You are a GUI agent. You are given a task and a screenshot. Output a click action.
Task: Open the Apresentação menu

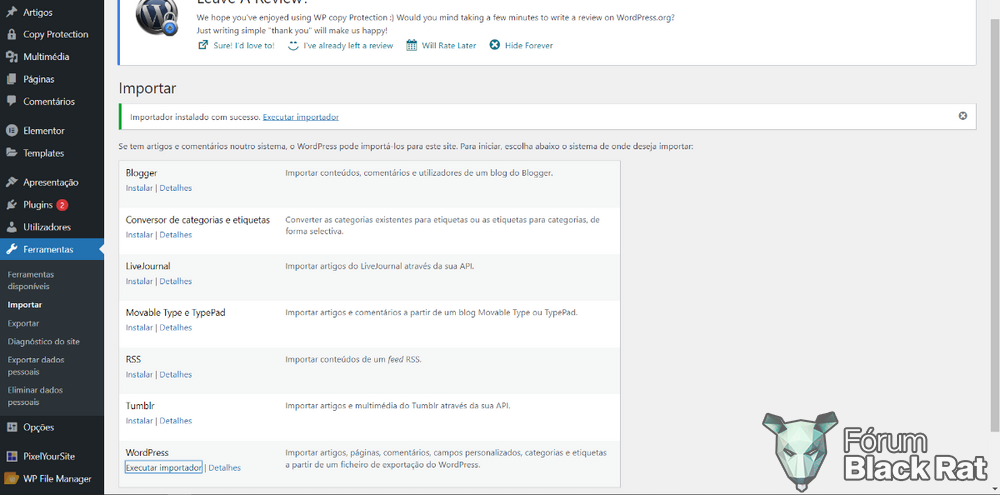tap(52, 182)
